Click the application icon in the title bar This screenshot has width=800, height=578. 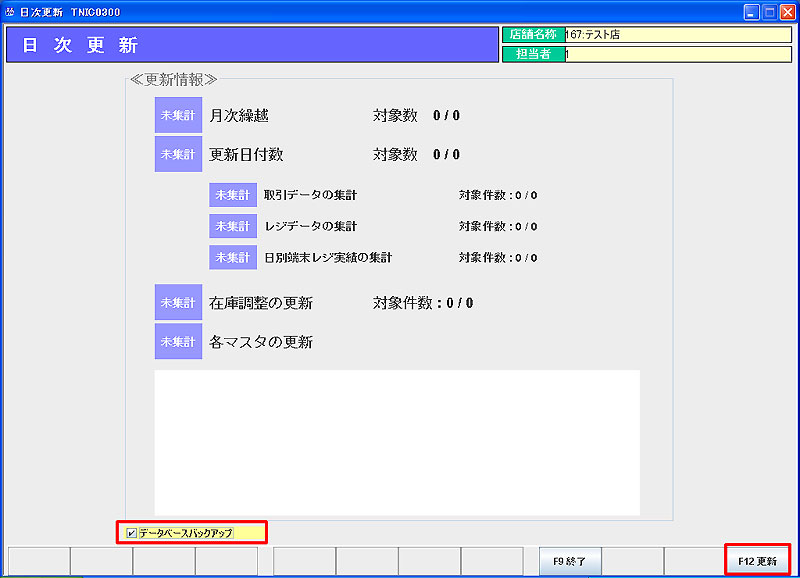9,12
